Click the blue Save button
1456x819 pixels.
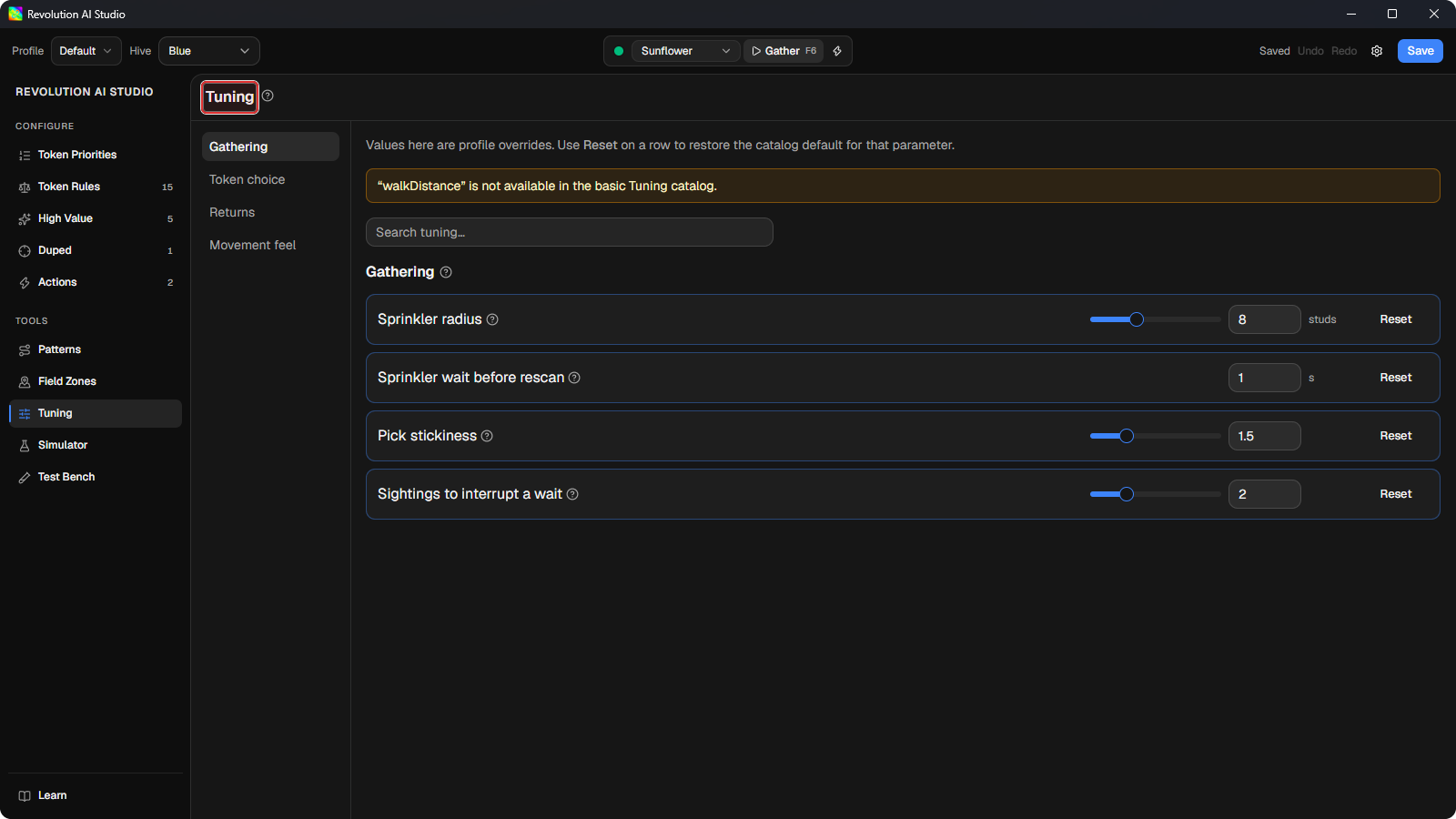click(1421, 51)
